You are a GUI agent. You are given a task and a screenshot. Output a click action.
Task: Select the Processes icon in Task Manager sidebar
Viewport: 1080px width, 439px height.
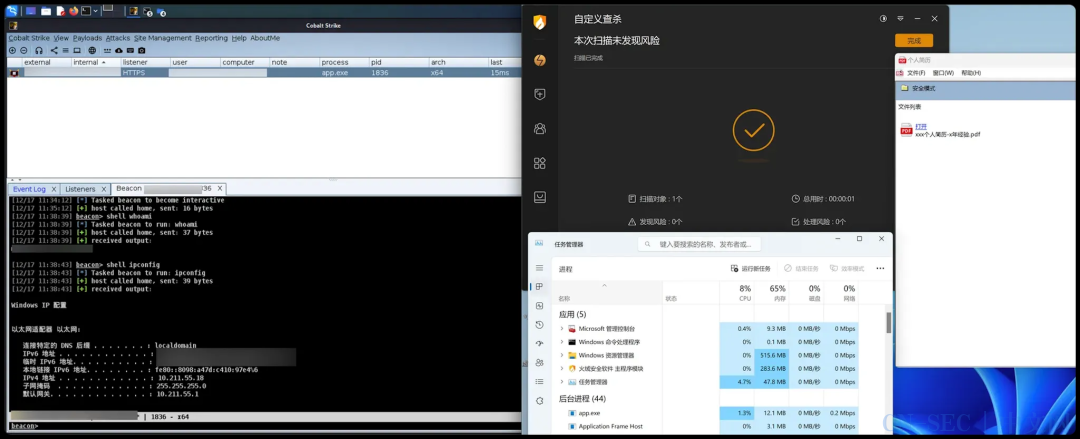click(x=539, y=287)
